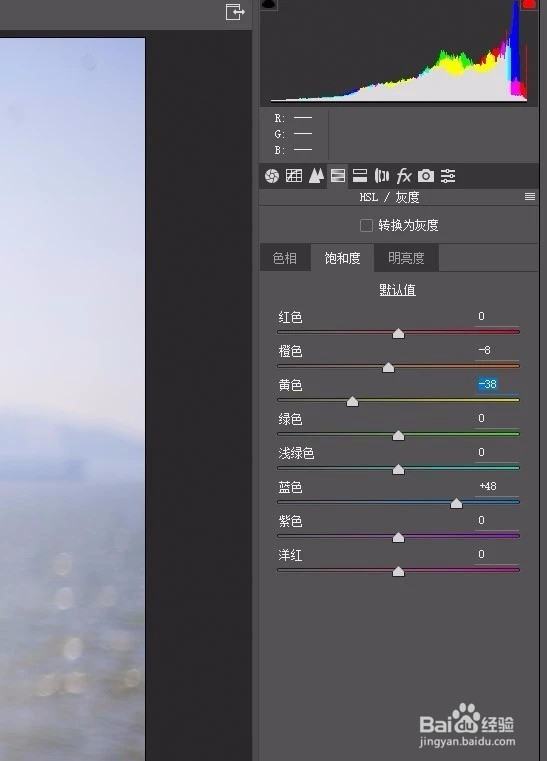This screenshot has height=761, width=547.
Task: Open the Basic panel aperture icon
Action: 272,176
